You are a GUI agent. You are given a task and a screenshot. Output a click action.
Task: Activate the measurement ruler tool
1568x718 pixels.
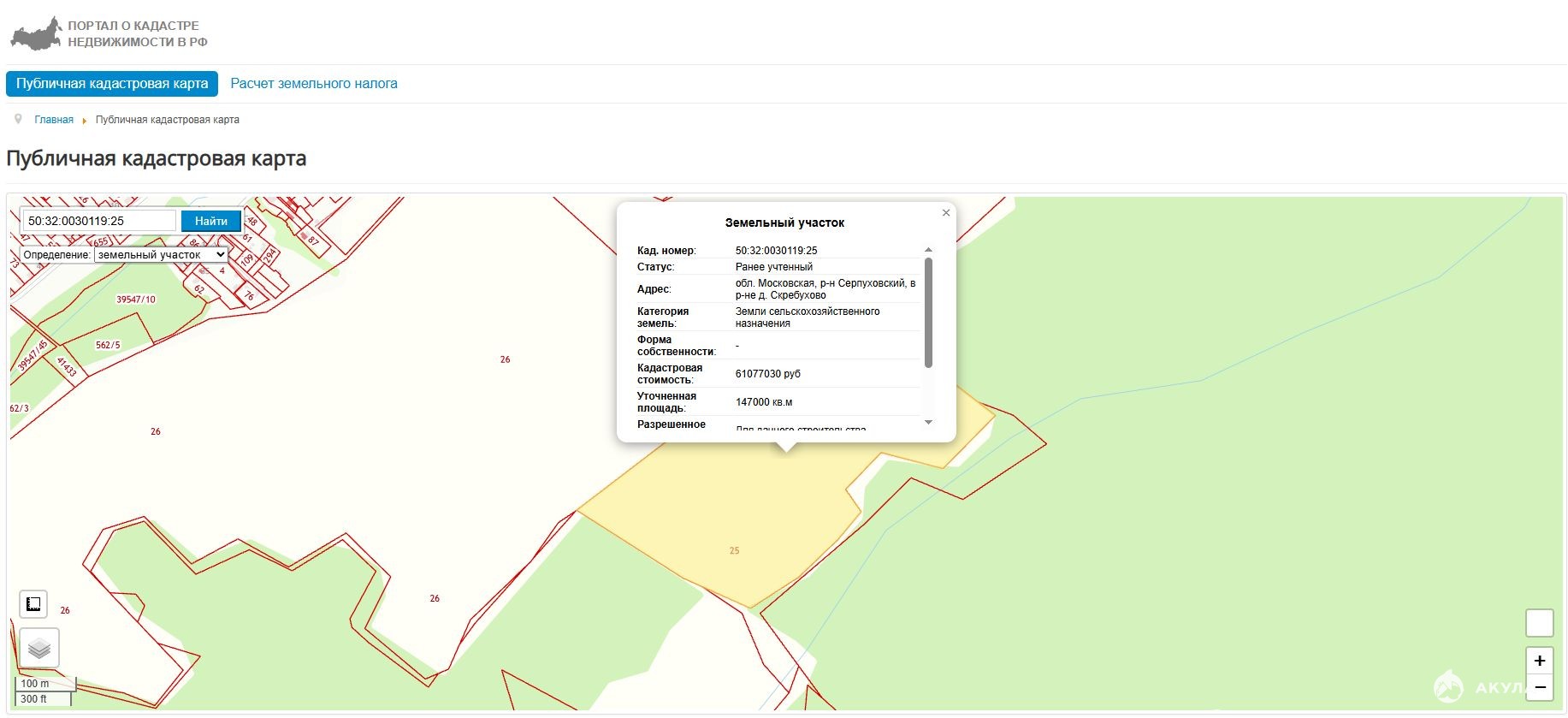pos(33,604)
